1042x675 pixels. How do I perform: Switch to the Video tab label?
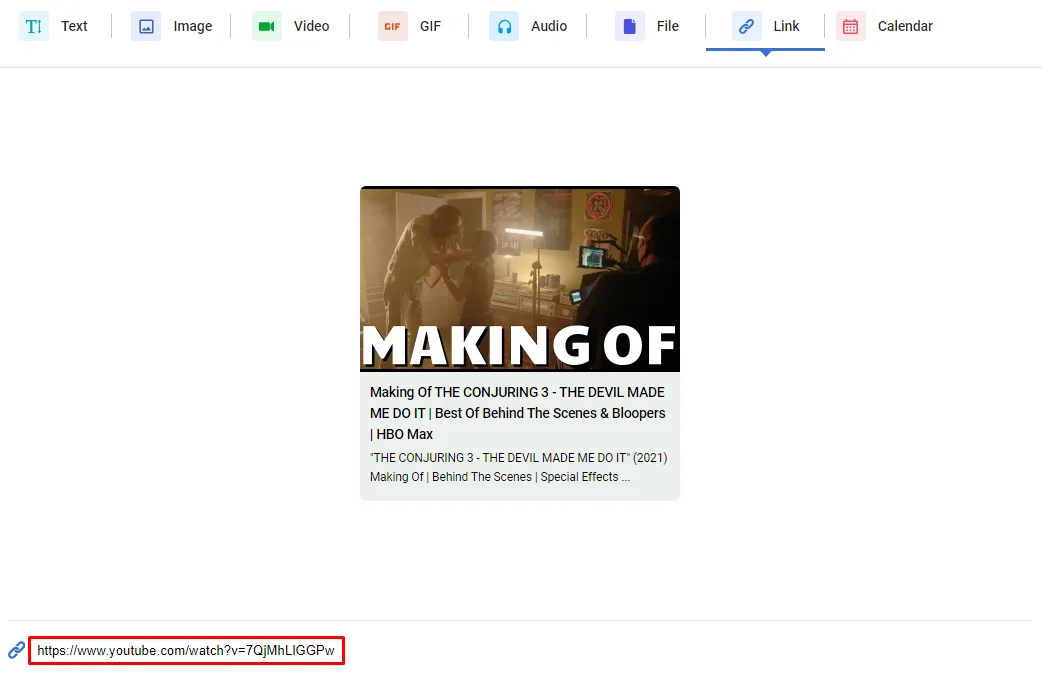pos(312,27)
